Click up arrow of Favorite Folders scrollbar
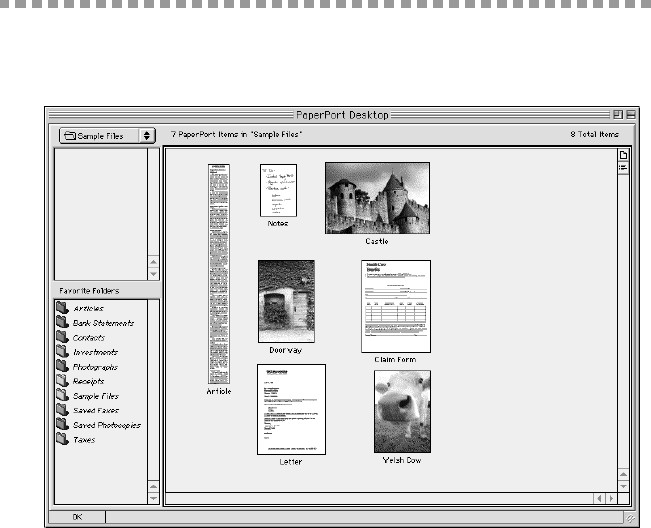Viewport: 651px width, 528px height. click(154, 486)
